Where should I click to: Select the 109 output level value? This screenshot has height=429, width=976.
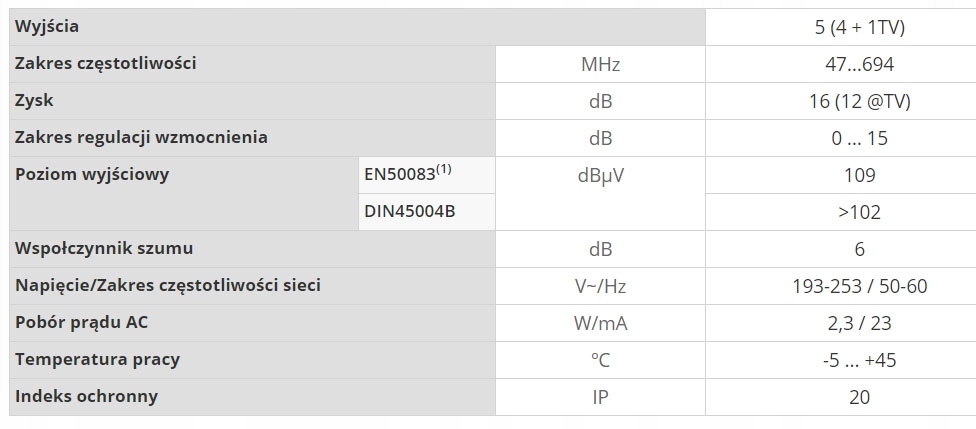pyautogui.click(x=859, y=175)
